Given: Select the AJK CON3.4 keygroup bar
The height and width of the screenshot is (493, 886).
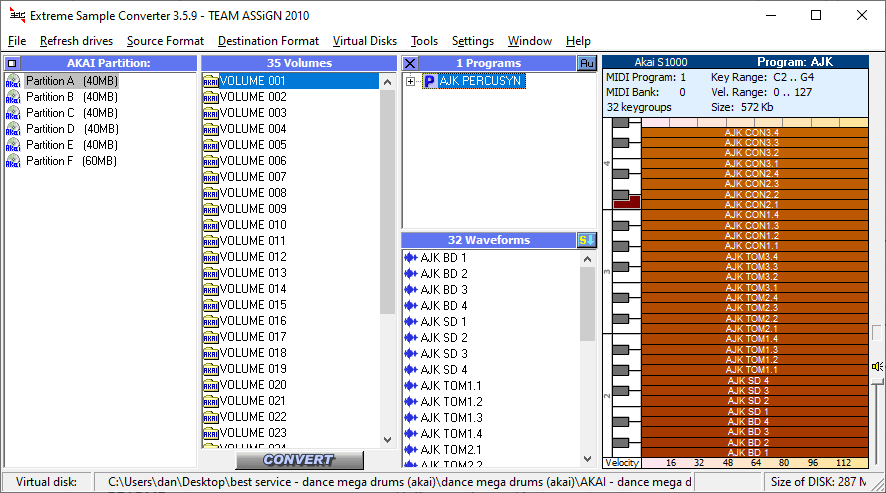Looking at the screenshot, I should [751, 133].
